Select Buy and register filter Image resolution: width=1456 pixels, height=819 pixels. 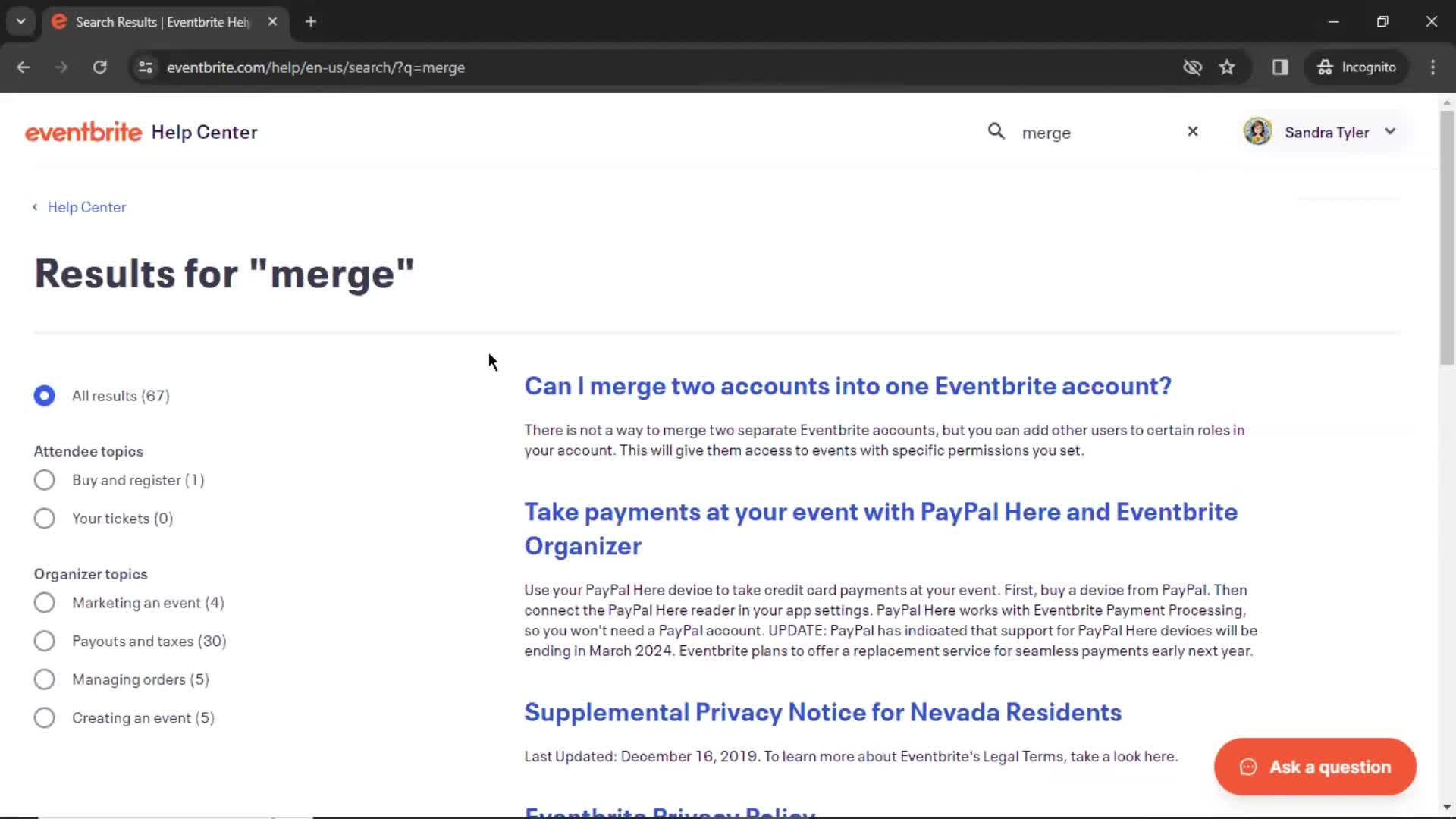[x=44, y=480]
